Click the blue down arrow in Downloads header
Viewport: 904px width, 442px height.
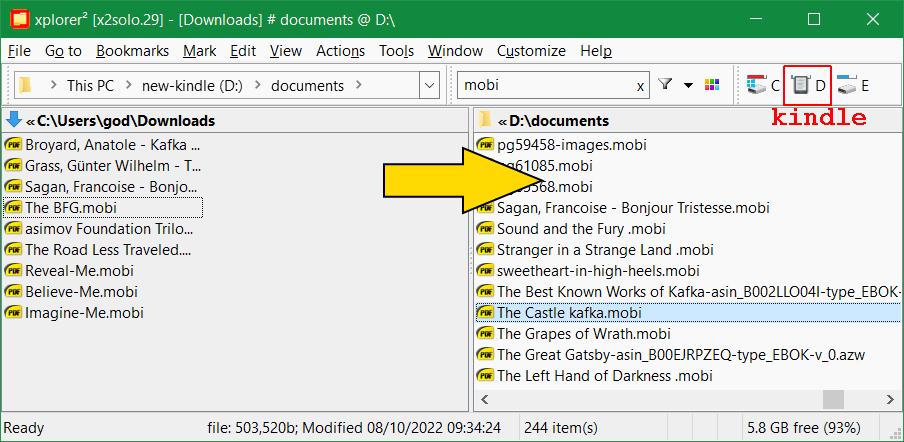(x=14, y=120)
